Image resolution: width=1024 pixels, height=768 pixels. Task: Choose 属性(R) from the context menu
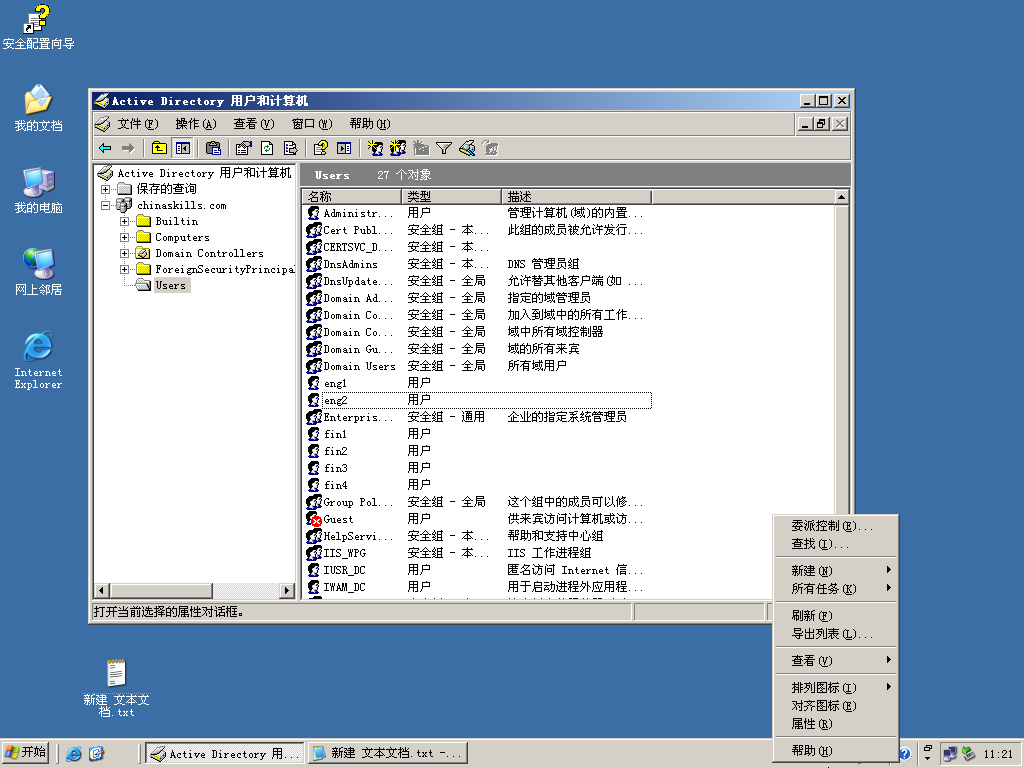click(835, 724)
